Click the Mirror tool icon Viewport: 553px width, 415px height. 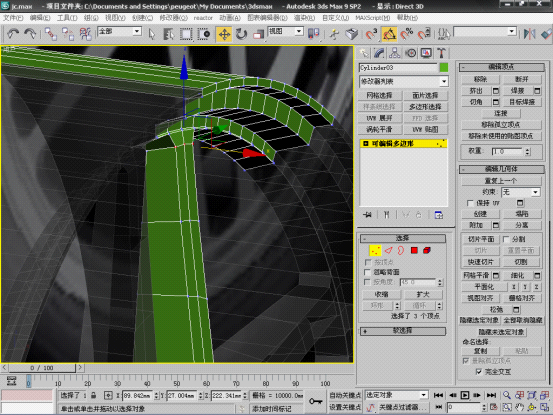(x=529, y=34)
